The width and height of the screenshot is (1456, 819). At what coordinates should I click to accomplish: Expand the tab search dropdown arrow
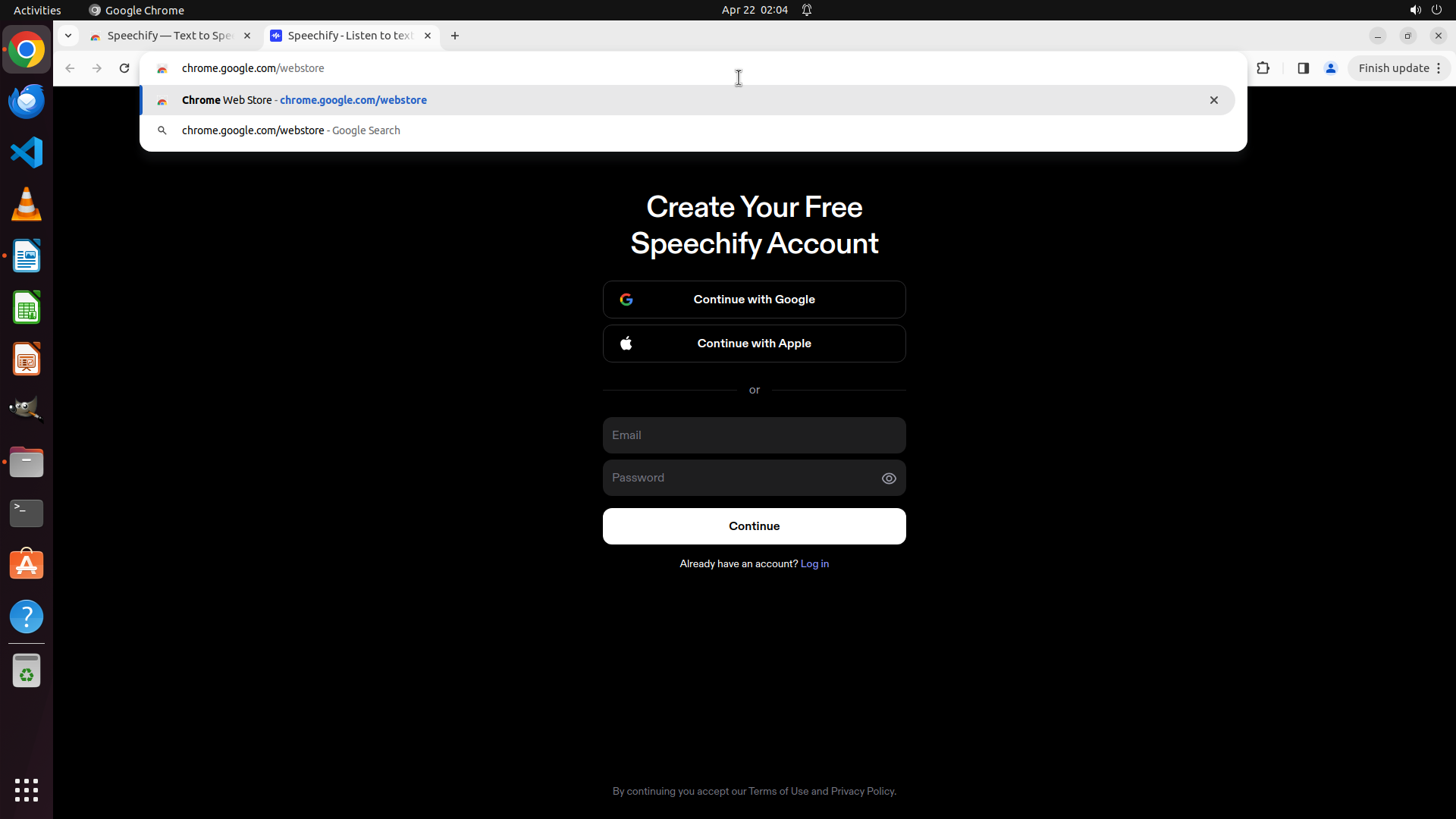pos(68,36)
